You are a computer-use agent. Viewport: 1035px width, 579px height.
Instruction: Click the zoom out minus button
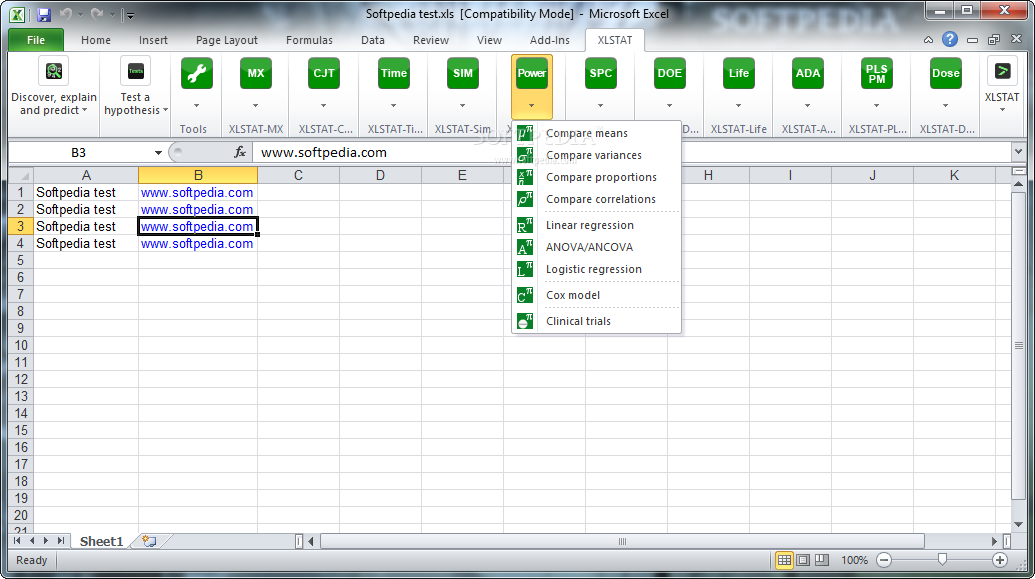[884, 561]
